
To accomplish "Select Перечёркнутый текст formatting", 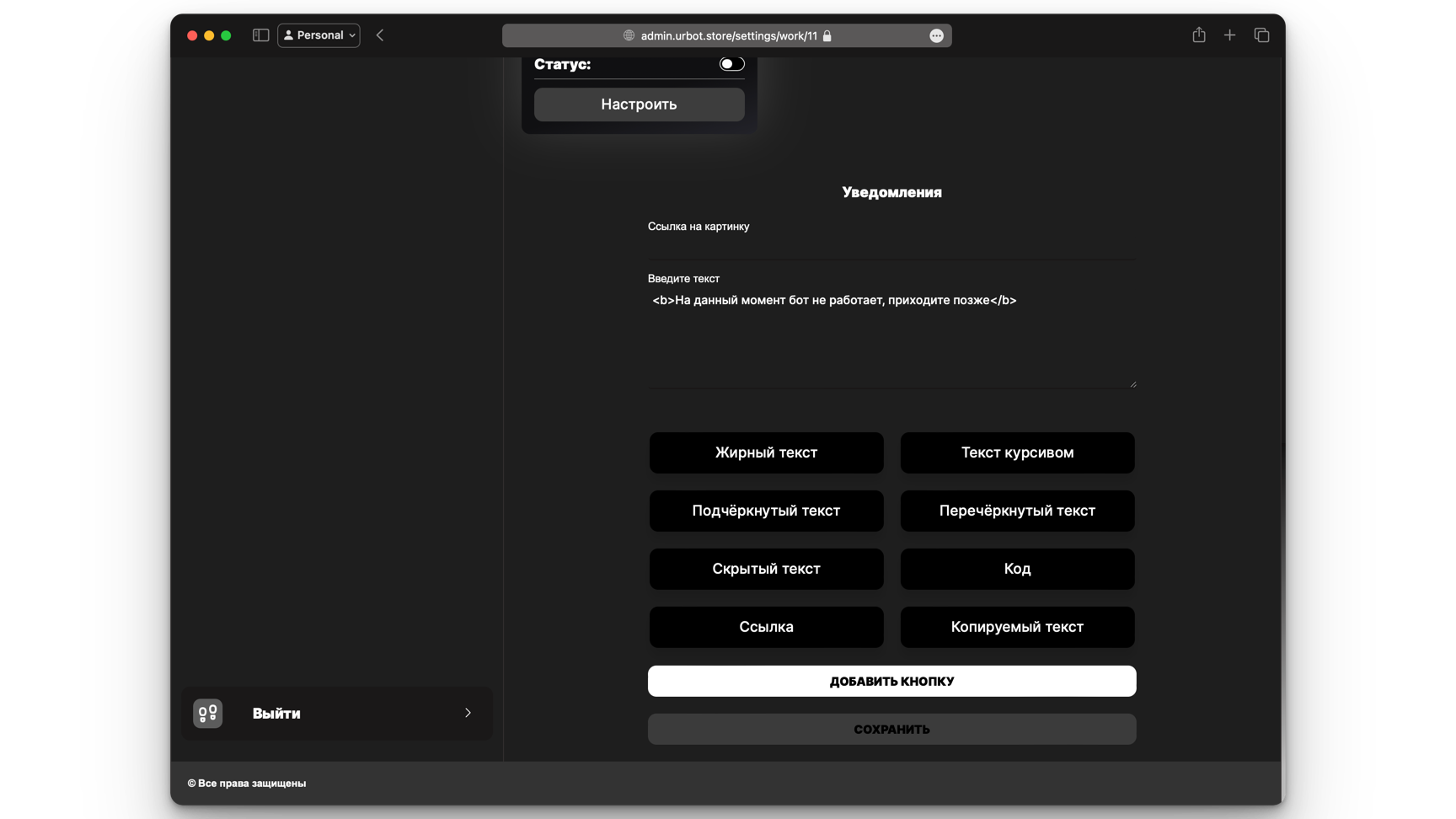I will click(x=1017, y=511).
